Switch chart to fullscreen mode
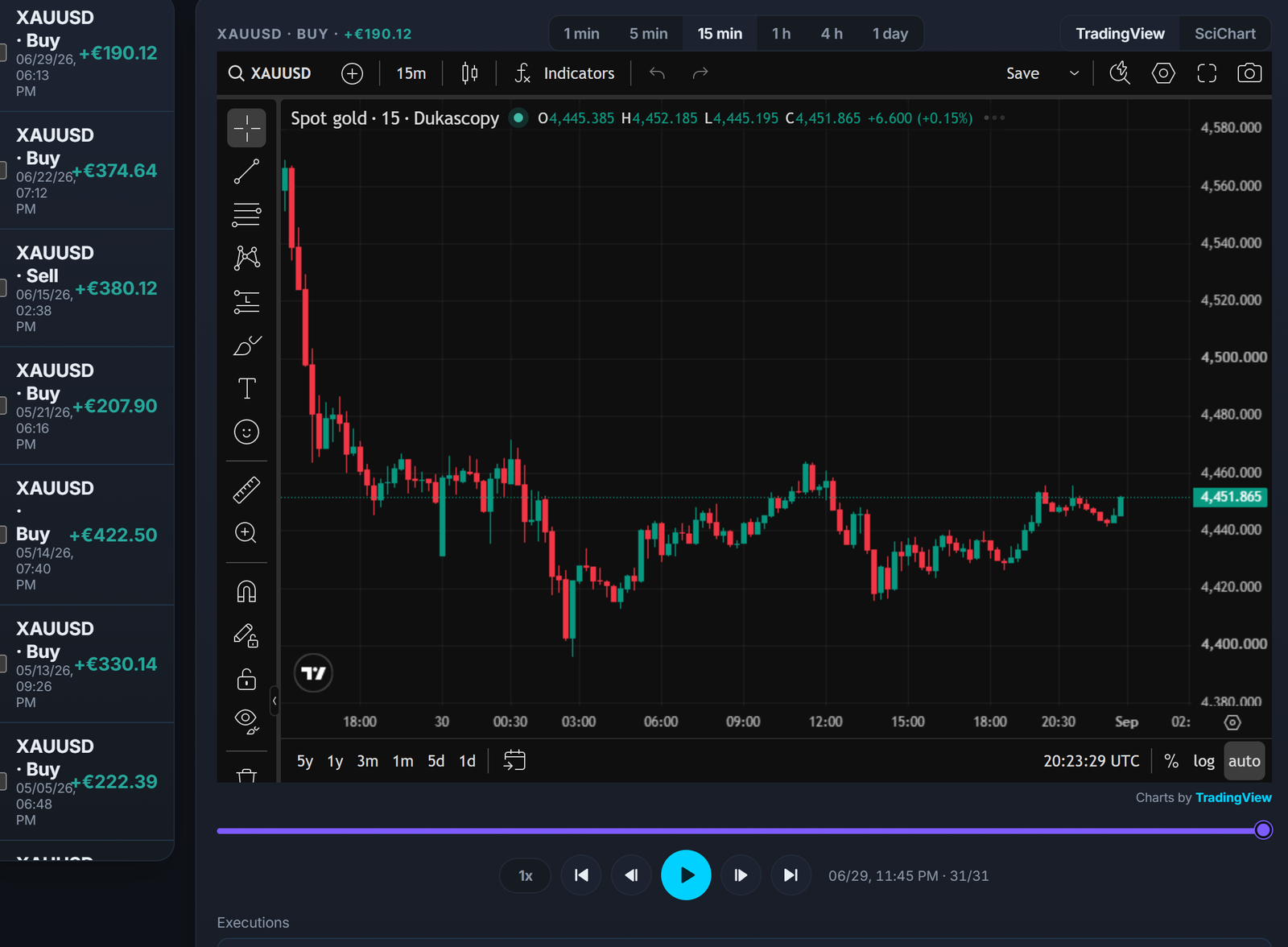This screenshot has height=947, width=1288. [1206, 74]
